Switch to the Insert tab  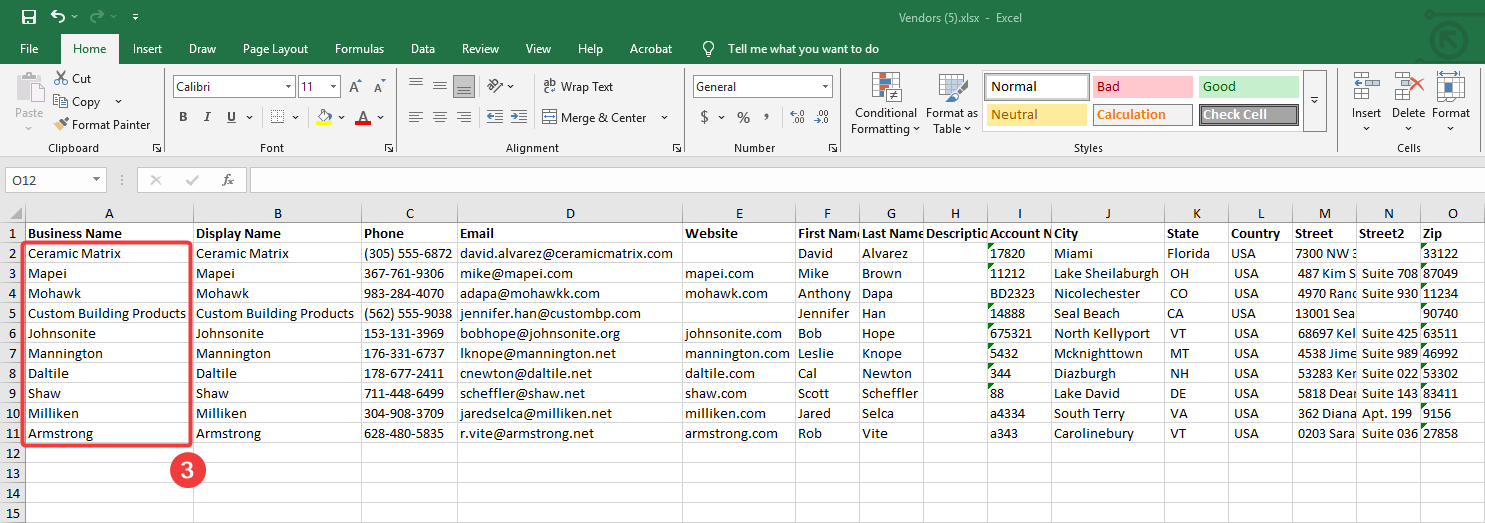147,49
